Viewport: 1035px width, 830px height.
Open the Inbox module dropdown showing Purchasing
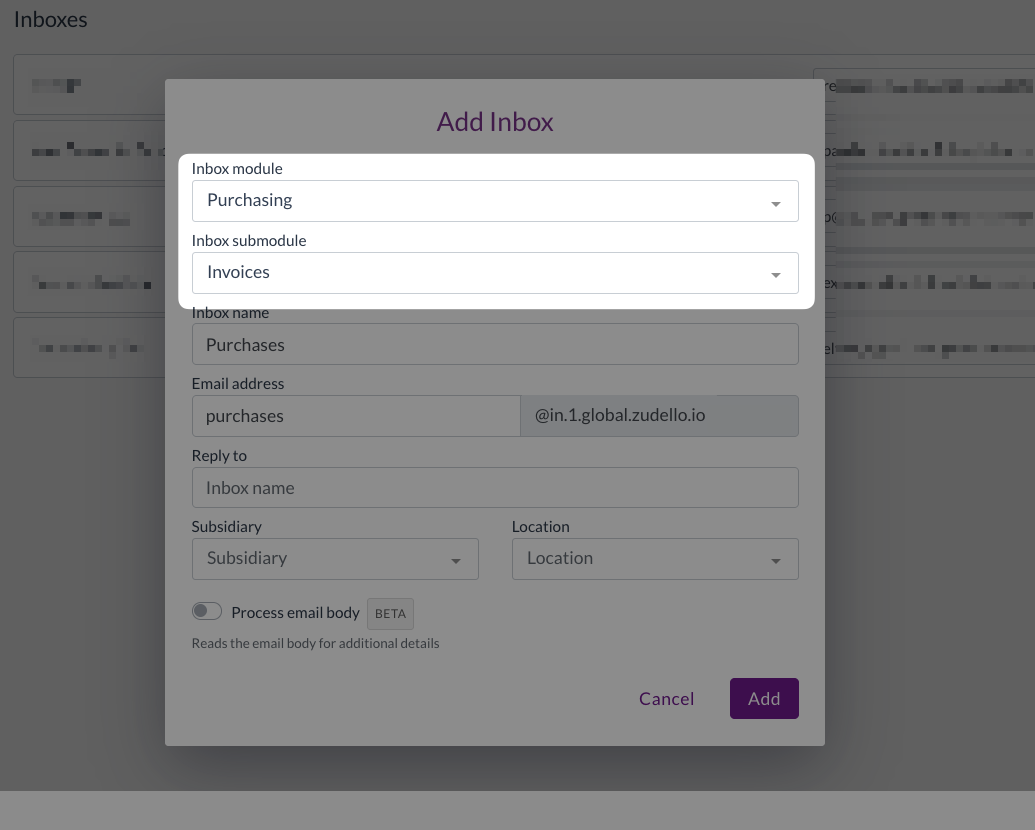pyautogui.click(x=480, y=201)
